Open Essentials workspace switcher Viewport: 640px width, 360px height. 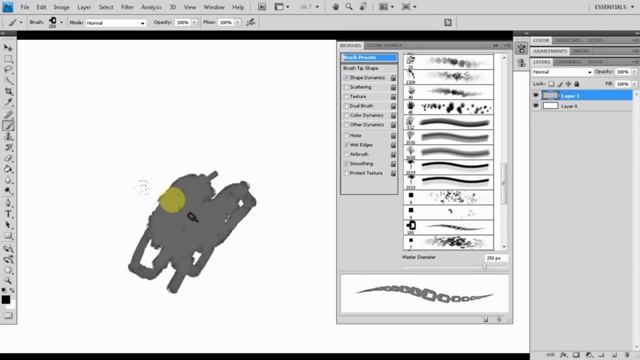[x=614, y=7]
